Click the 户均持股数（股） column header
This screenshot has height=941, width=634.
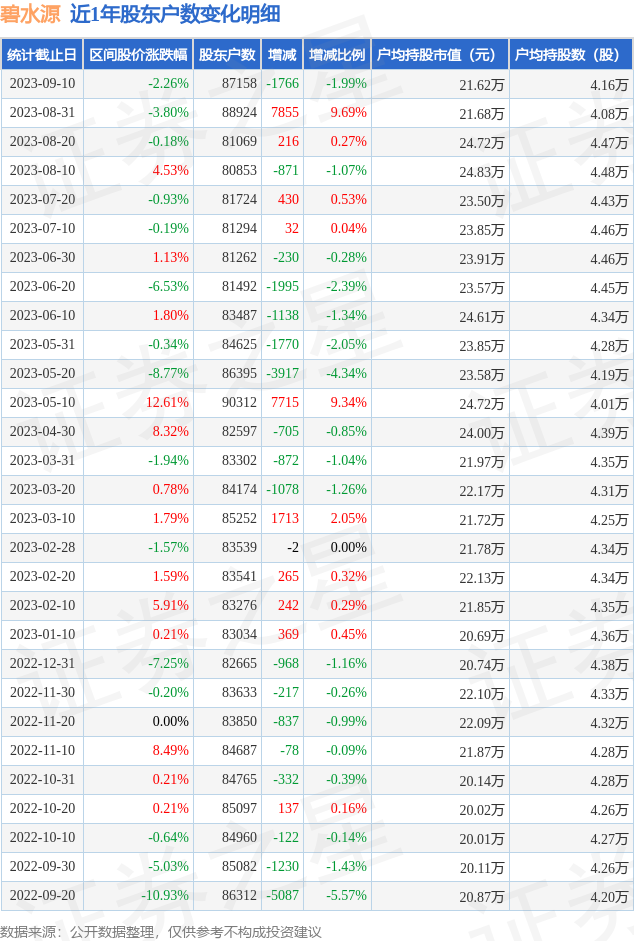click(x=571, y=55)
